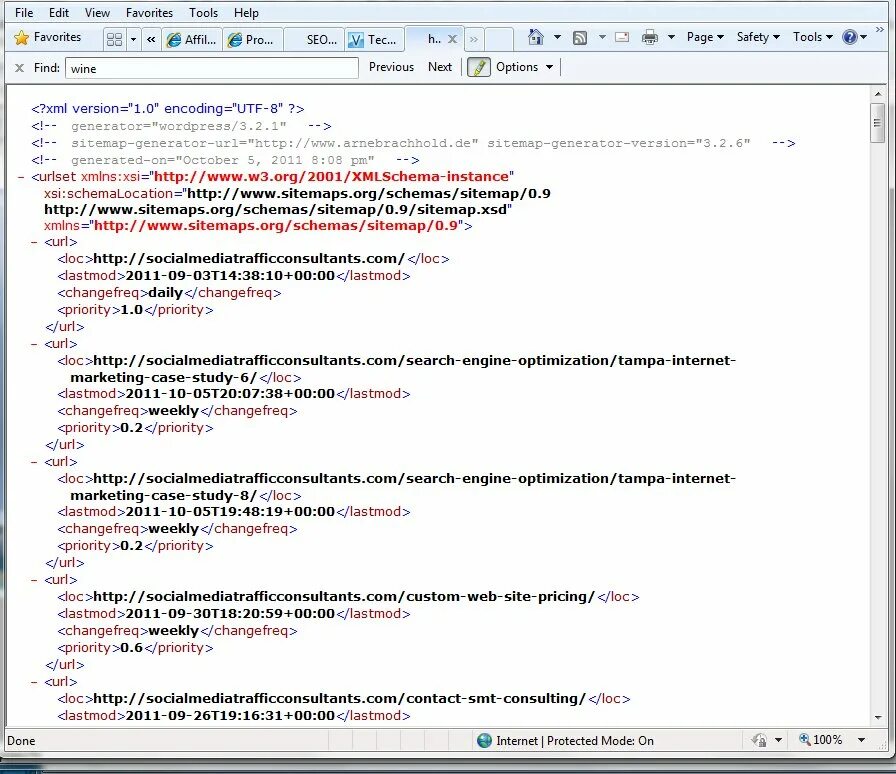Switch to the Affil... tab
896x774 pixels.
pyautogui.click(x=192, y=39)
